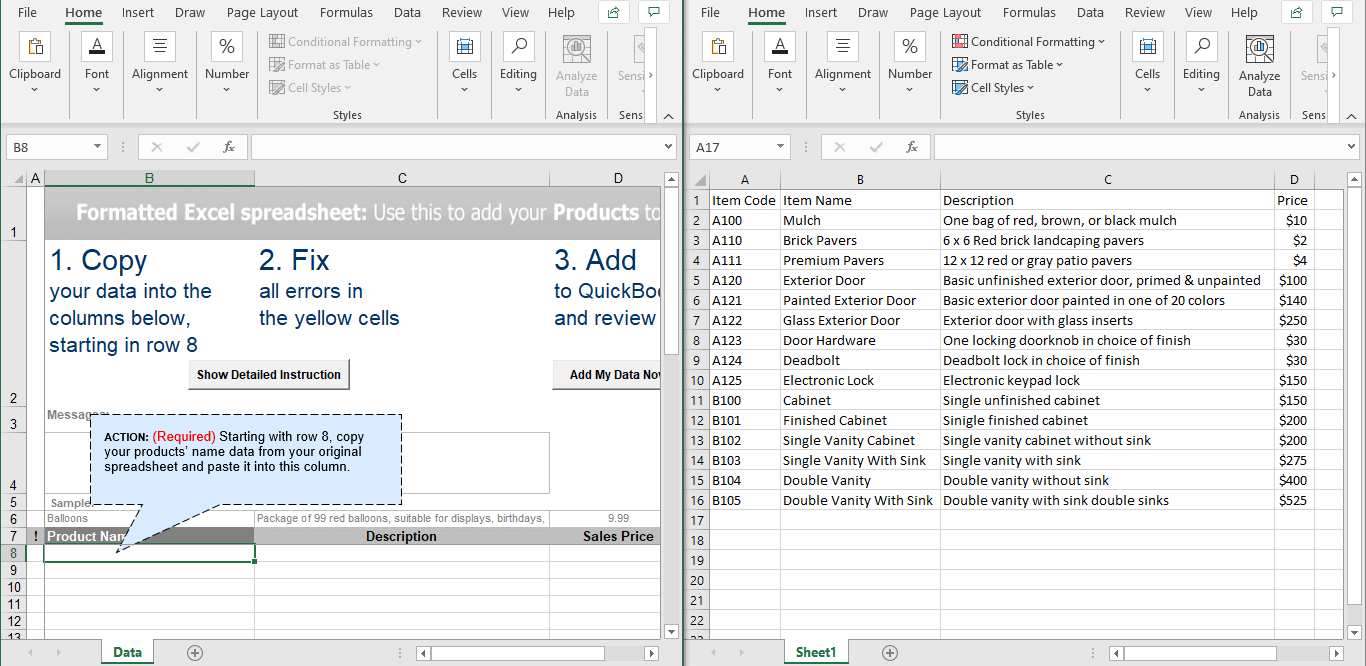Image resolution: width=1366 pixels, height=666 pixels.
Task: Switch to Page Layout tab in right window
Action: click(946, 13)
